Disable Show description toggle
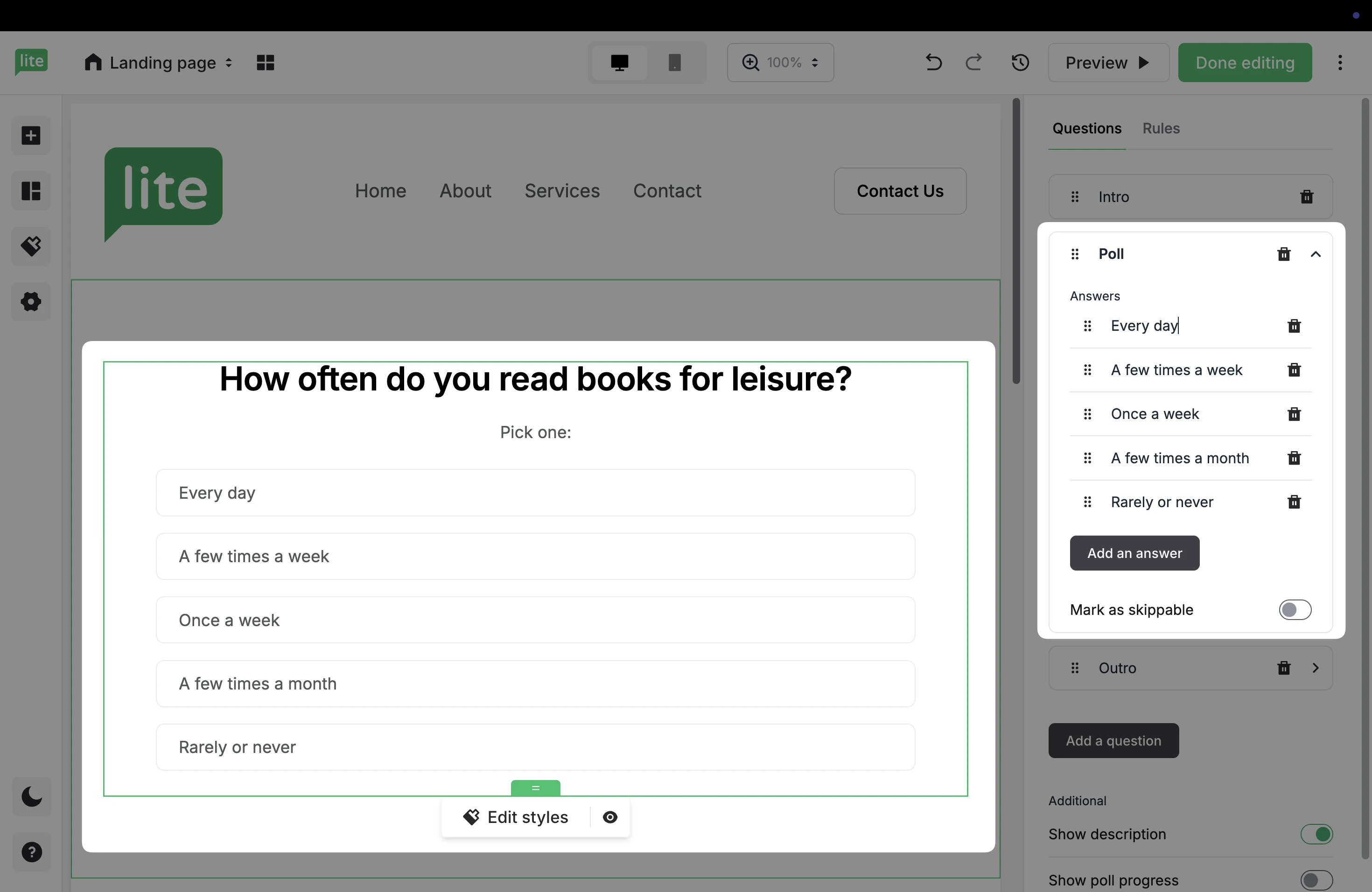 1316,834
